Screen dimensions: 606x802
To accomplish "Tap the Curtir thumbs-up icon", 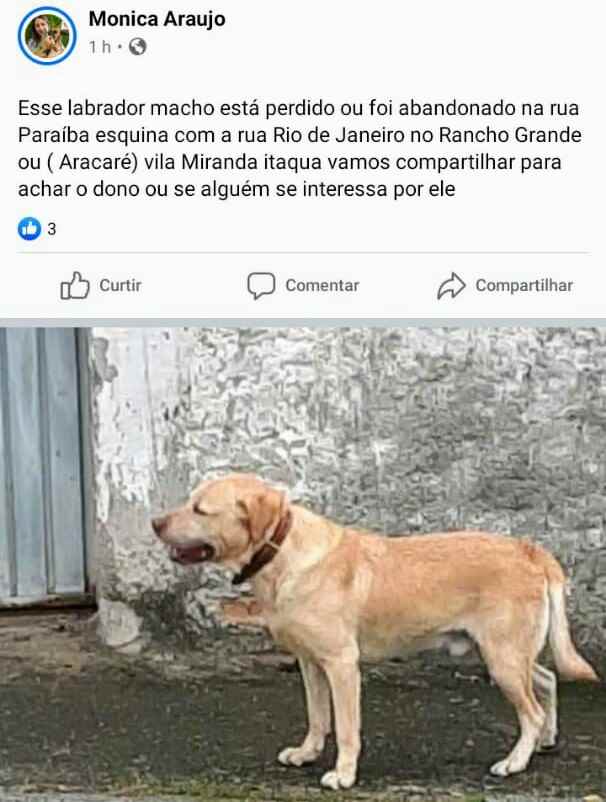I will tap(75, 285).
